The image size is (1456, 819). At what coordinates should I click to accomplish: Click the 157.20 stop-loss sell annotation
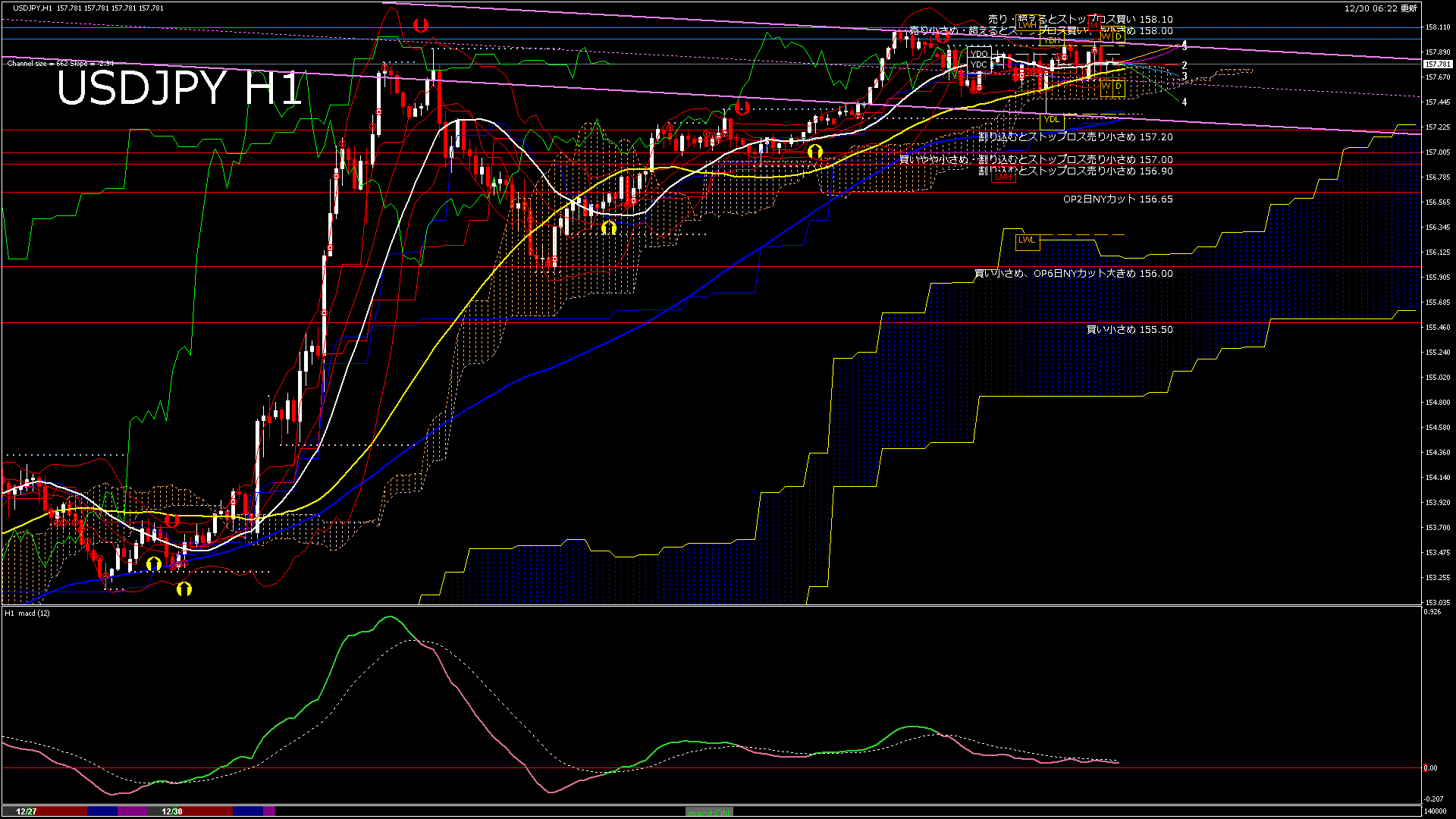1075,137
